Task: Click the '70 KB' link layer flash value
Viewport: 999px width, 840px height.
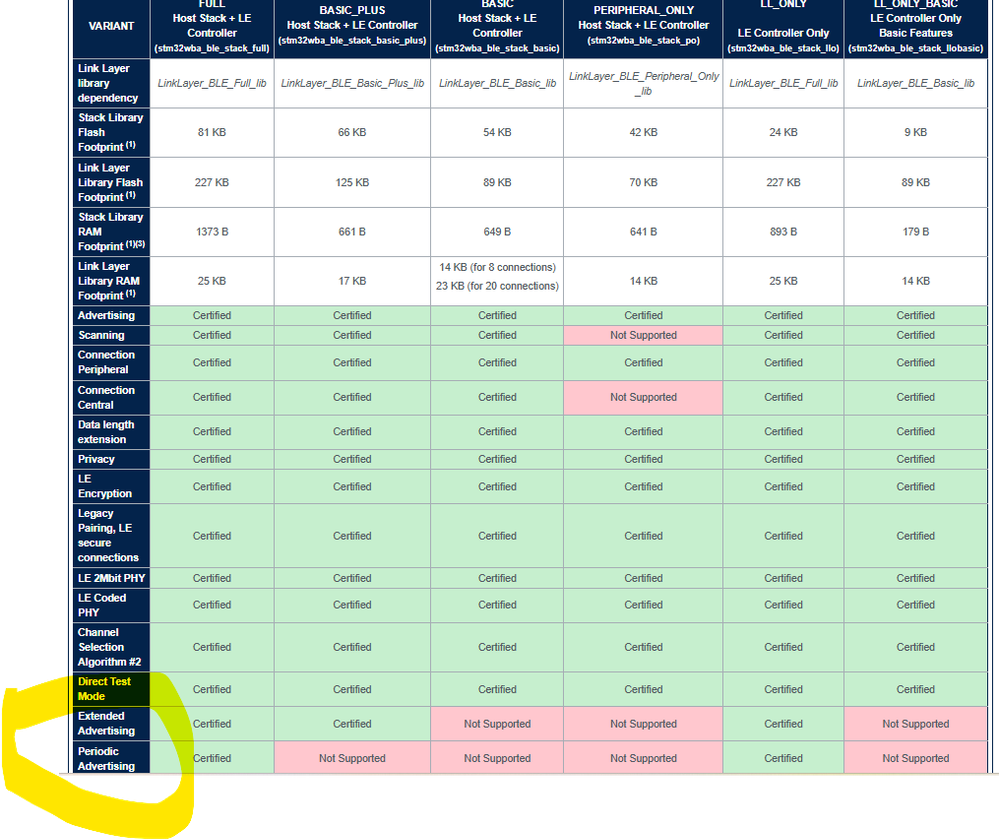Action: (x=643, y=182)
